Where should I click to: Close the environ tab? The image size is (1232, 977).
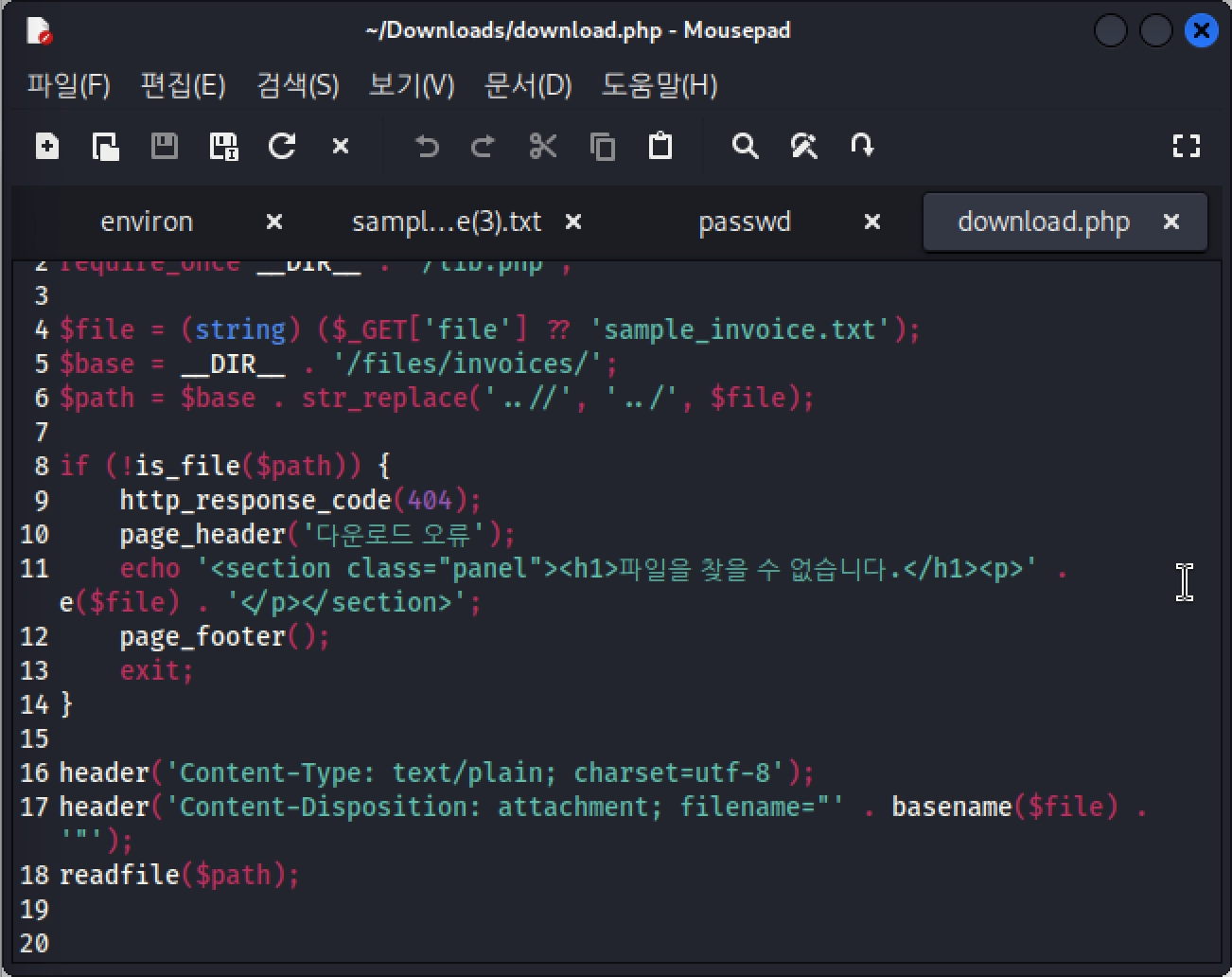pyautogui.click(x=274, y=222)
